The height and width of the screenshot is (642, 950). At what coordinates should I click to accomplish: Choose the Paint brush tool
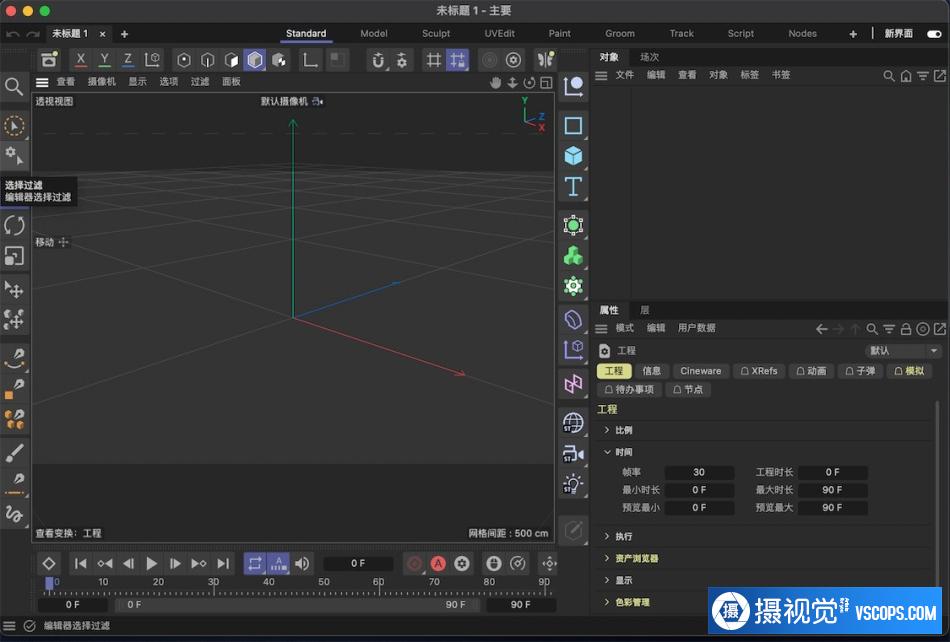coord(14,452)
